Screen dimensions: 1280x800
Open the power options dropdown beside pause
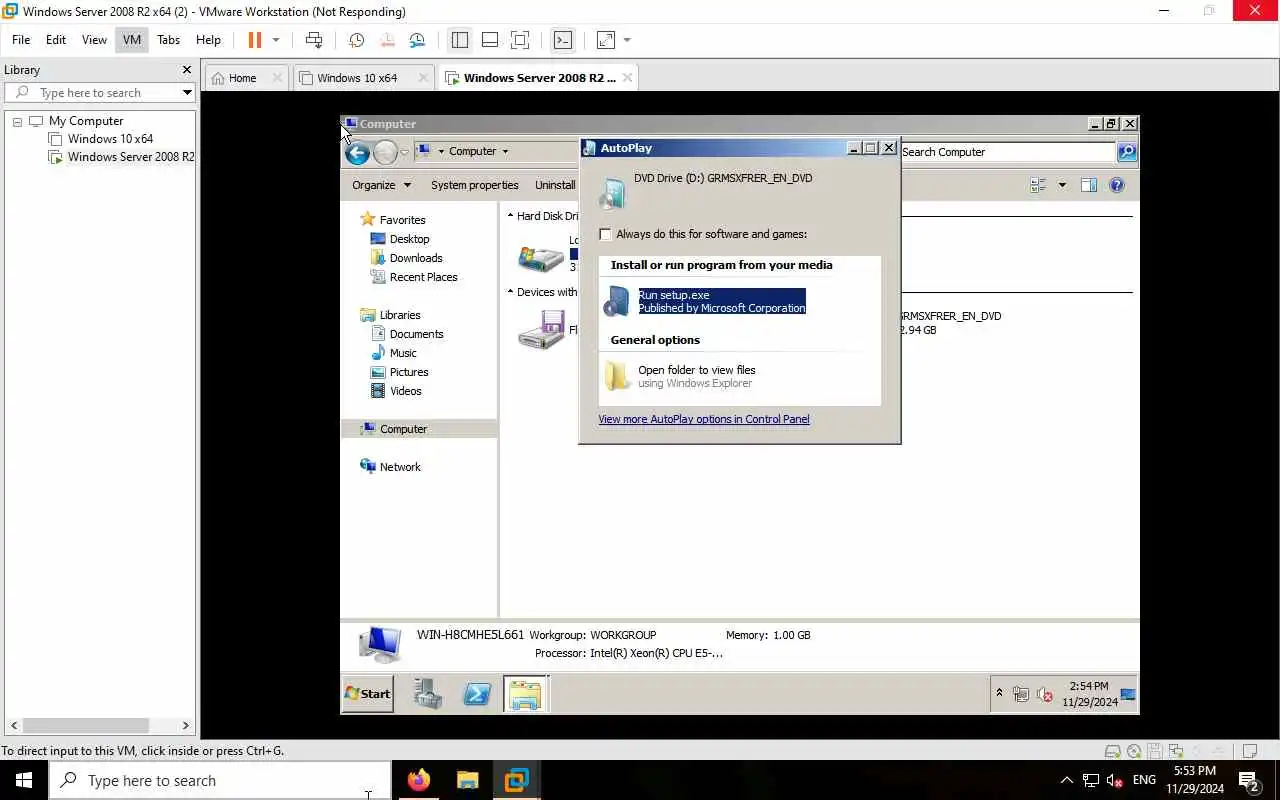click(276, 40)
